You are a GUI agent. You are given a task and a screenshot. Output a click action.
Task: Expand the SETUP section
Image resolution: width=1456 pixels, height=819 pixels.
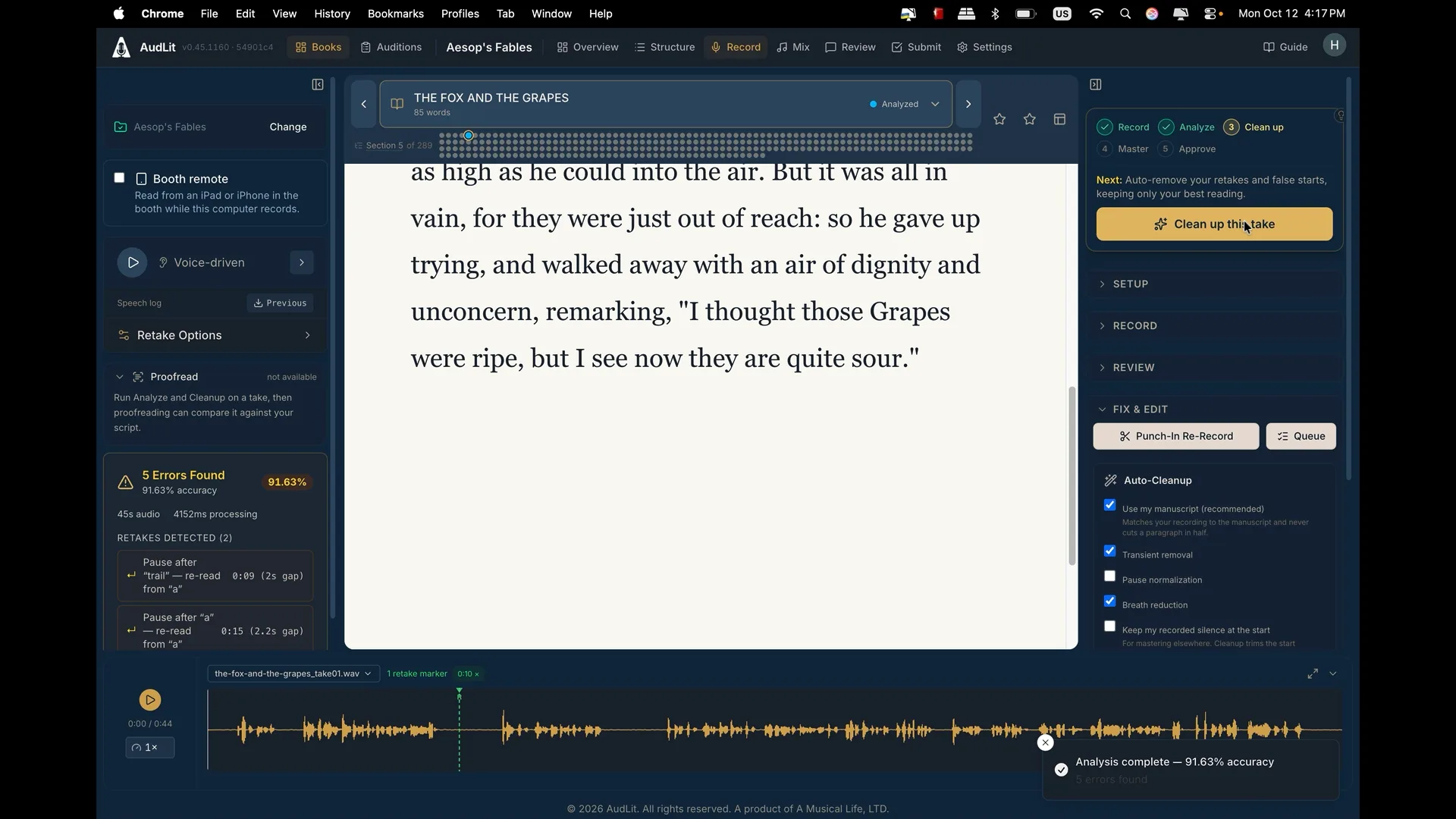(1216, 284)
